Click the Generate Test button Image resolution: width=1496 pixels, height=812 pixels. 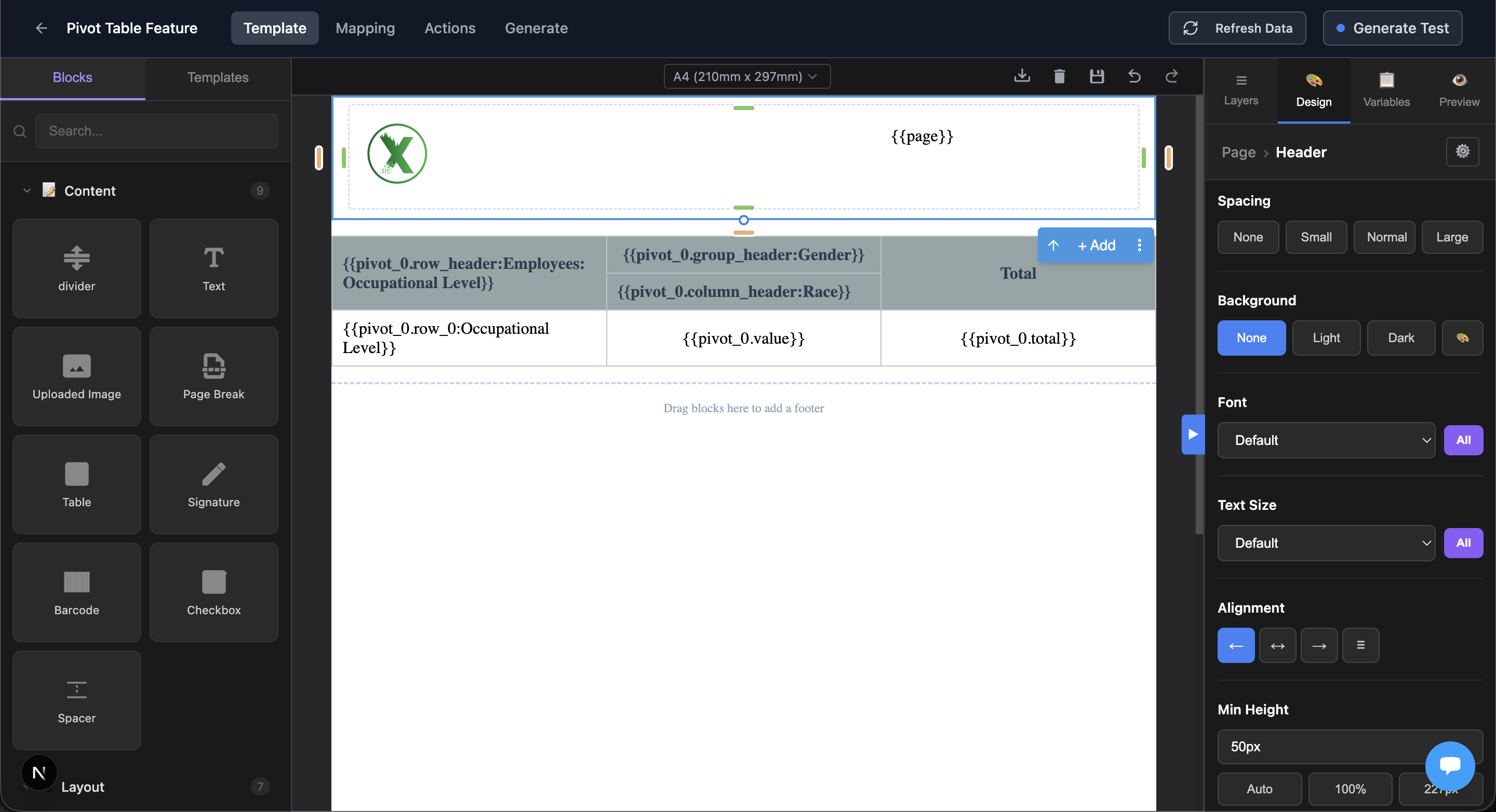(1393, 28)
